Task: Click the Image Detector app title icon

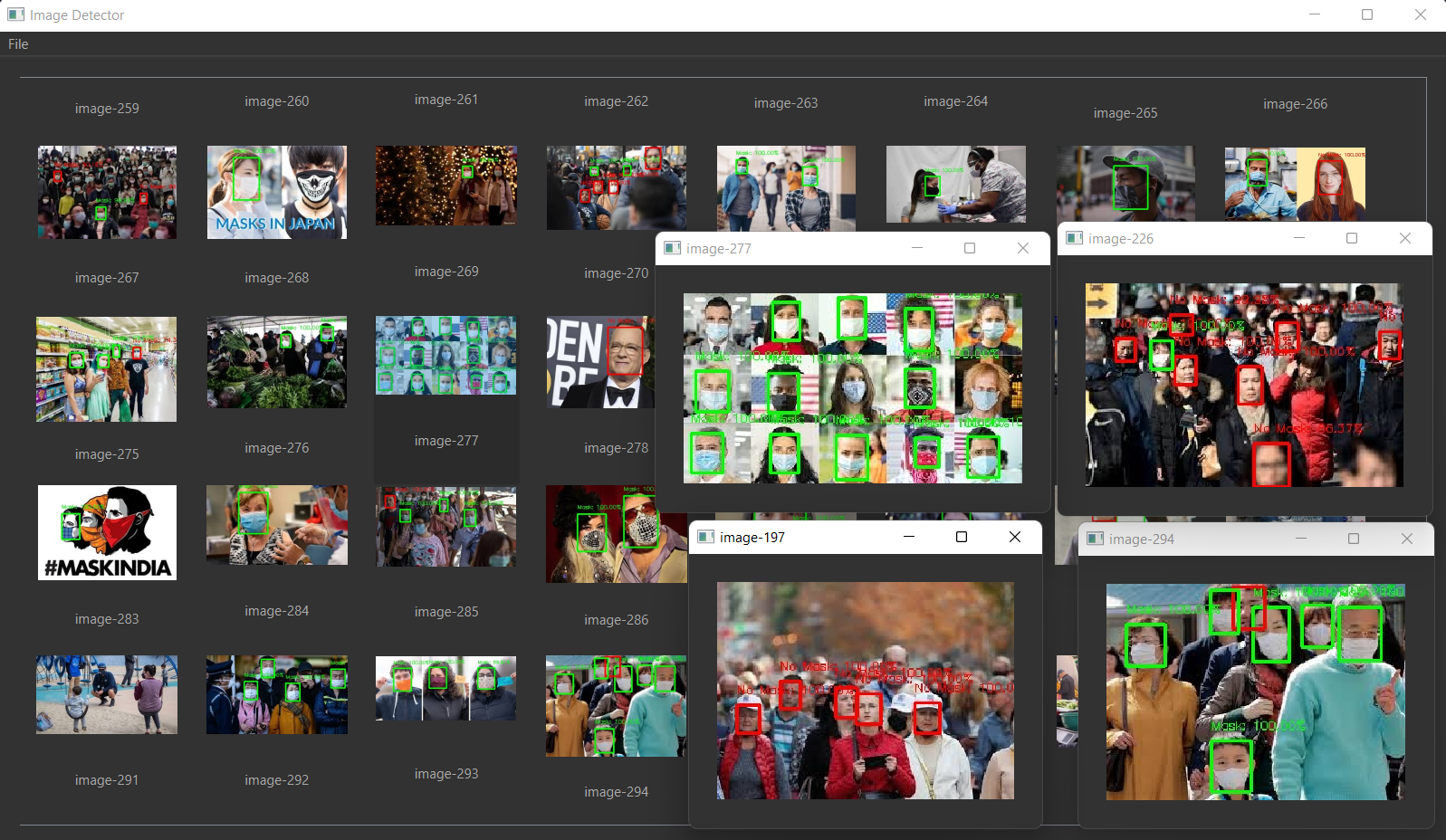Action: pyautogui.click(x=16, y=14)
